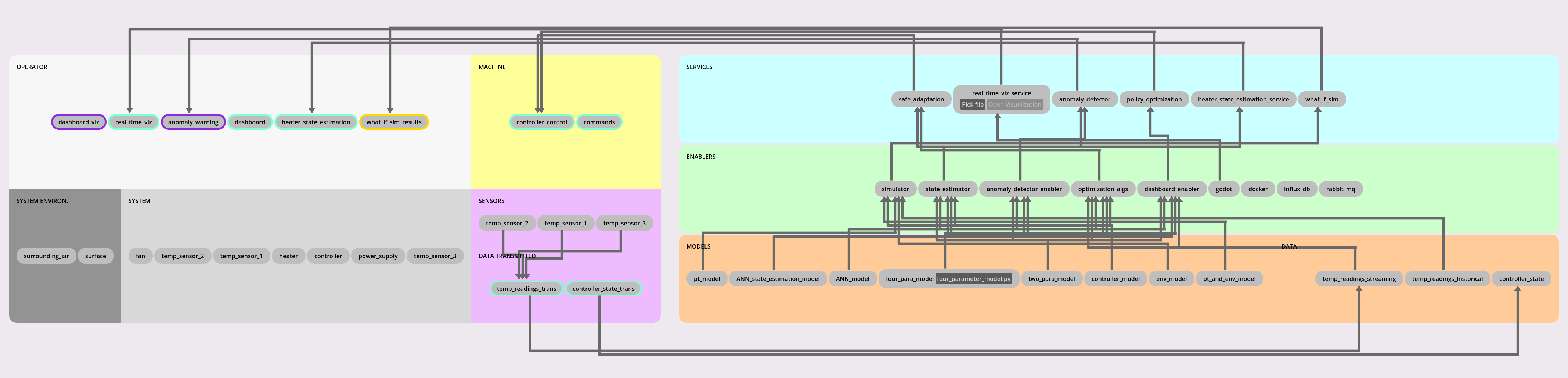Click the four_para_model node label
This screenshot has width=1568, height=378.
tap(909, 279)
